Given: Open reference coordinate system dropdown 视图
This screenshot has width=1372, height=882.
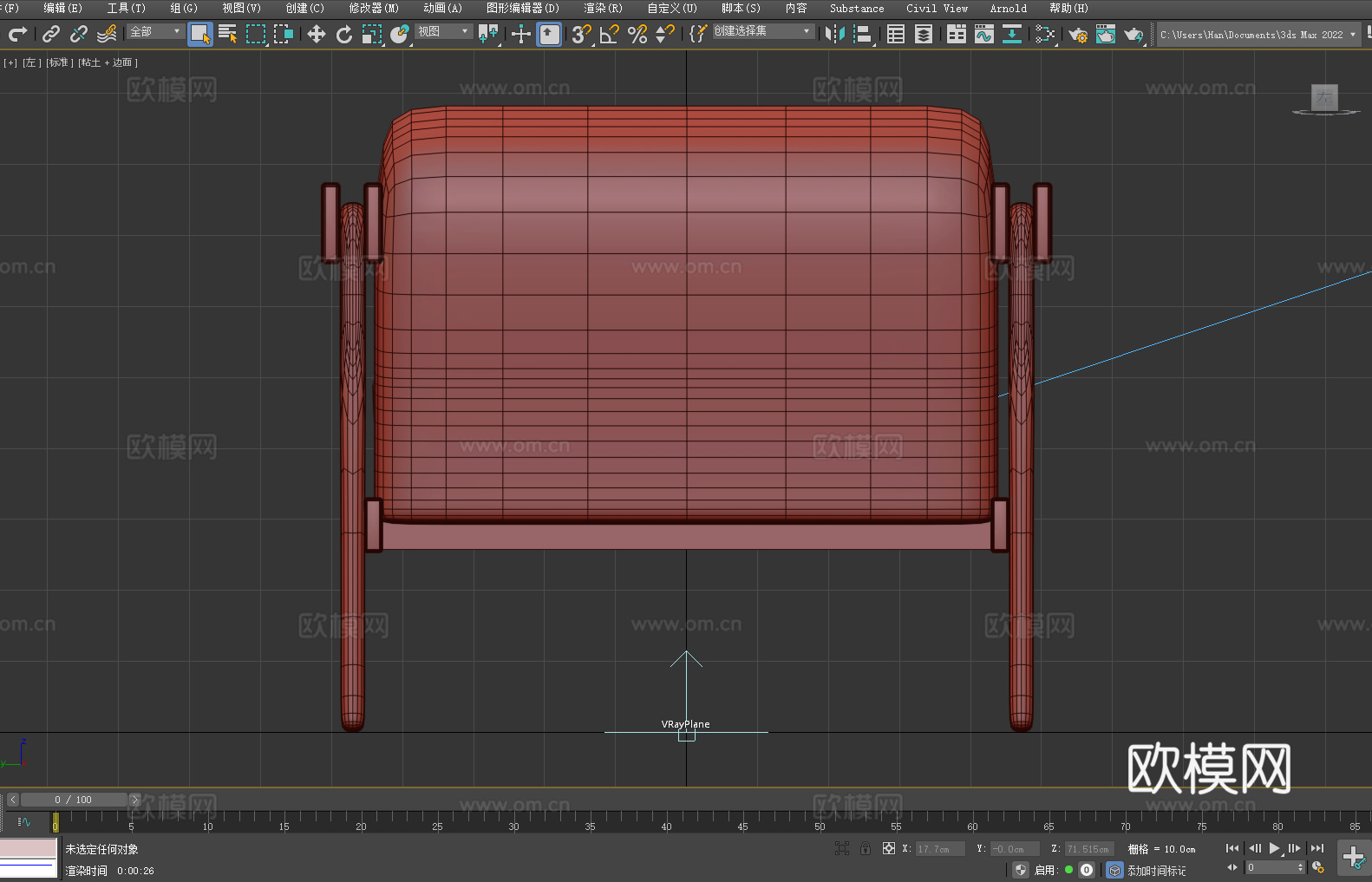Looking at the screenshot, I should coord(443,31).
